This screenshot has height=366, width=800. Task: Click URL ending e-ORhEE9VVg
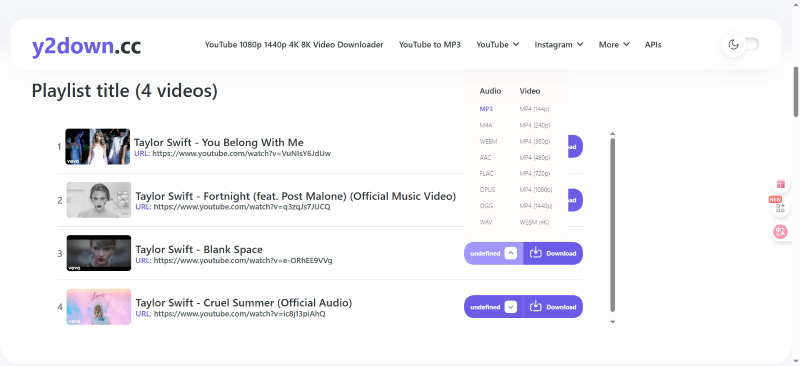[x=243, y=260]
